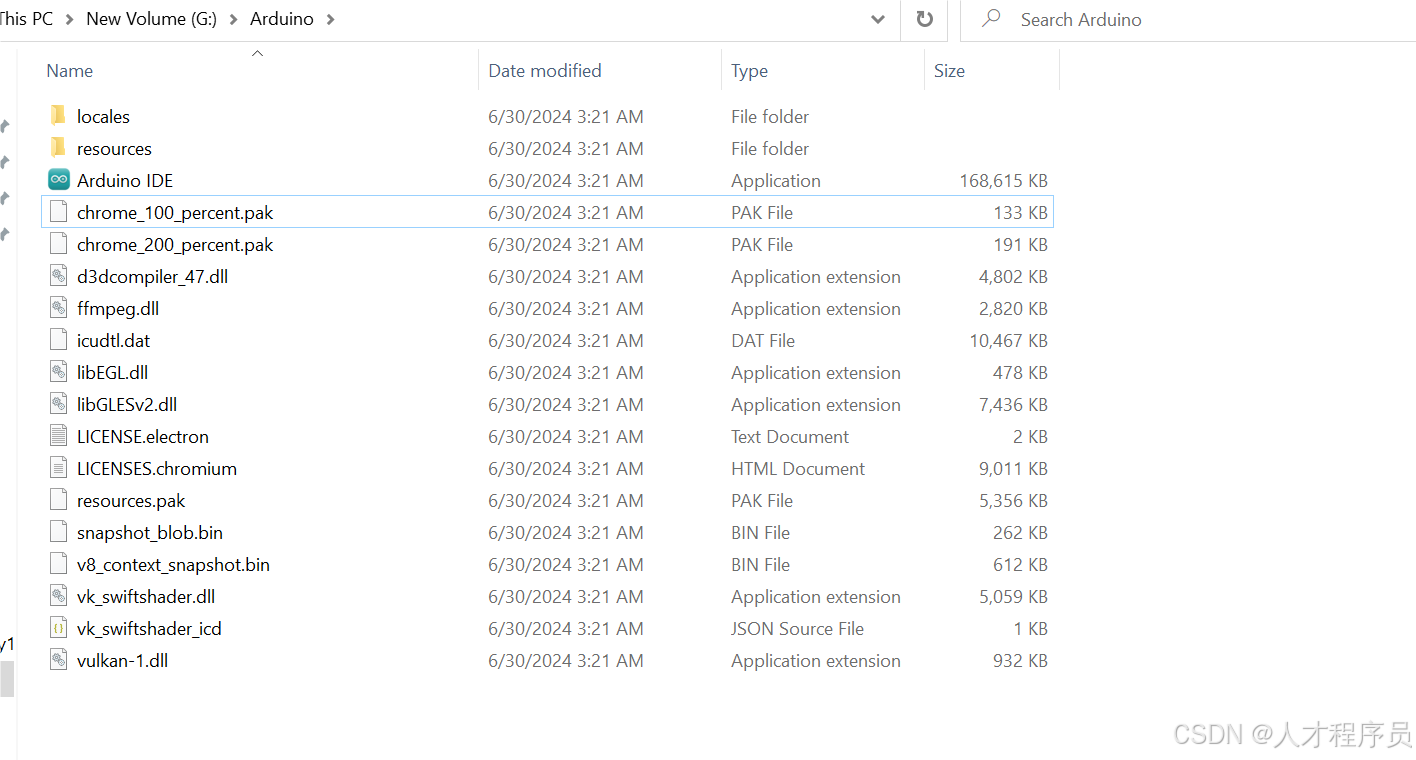Image resolution: width=1416 pixels, height=760 pixels.
Task: Click the locales folder icon
Action: [x=59, y=116]
